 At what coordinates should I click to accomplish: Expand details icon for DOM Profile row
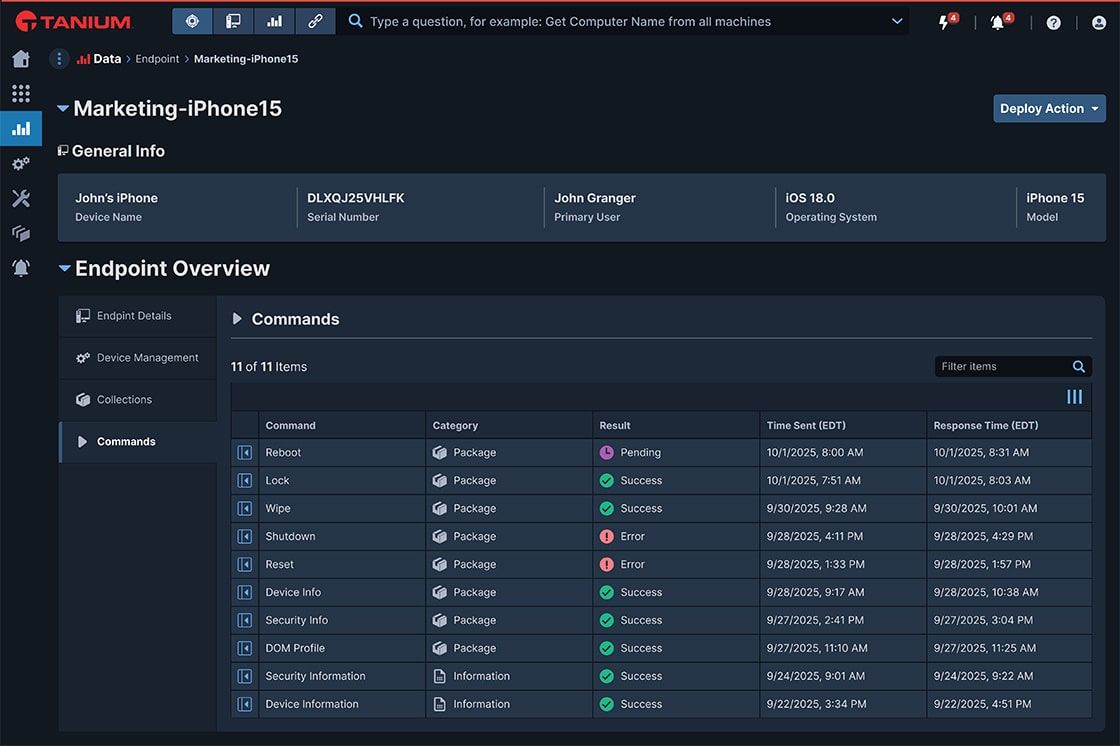pyautogui.click(x=244, y=647)
